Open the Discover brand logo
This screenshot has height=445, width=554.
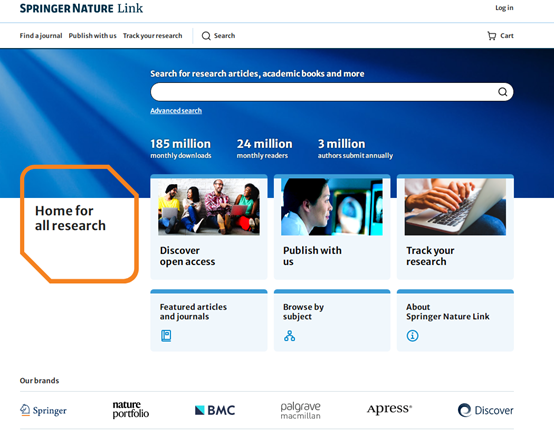tap(485, 410)
